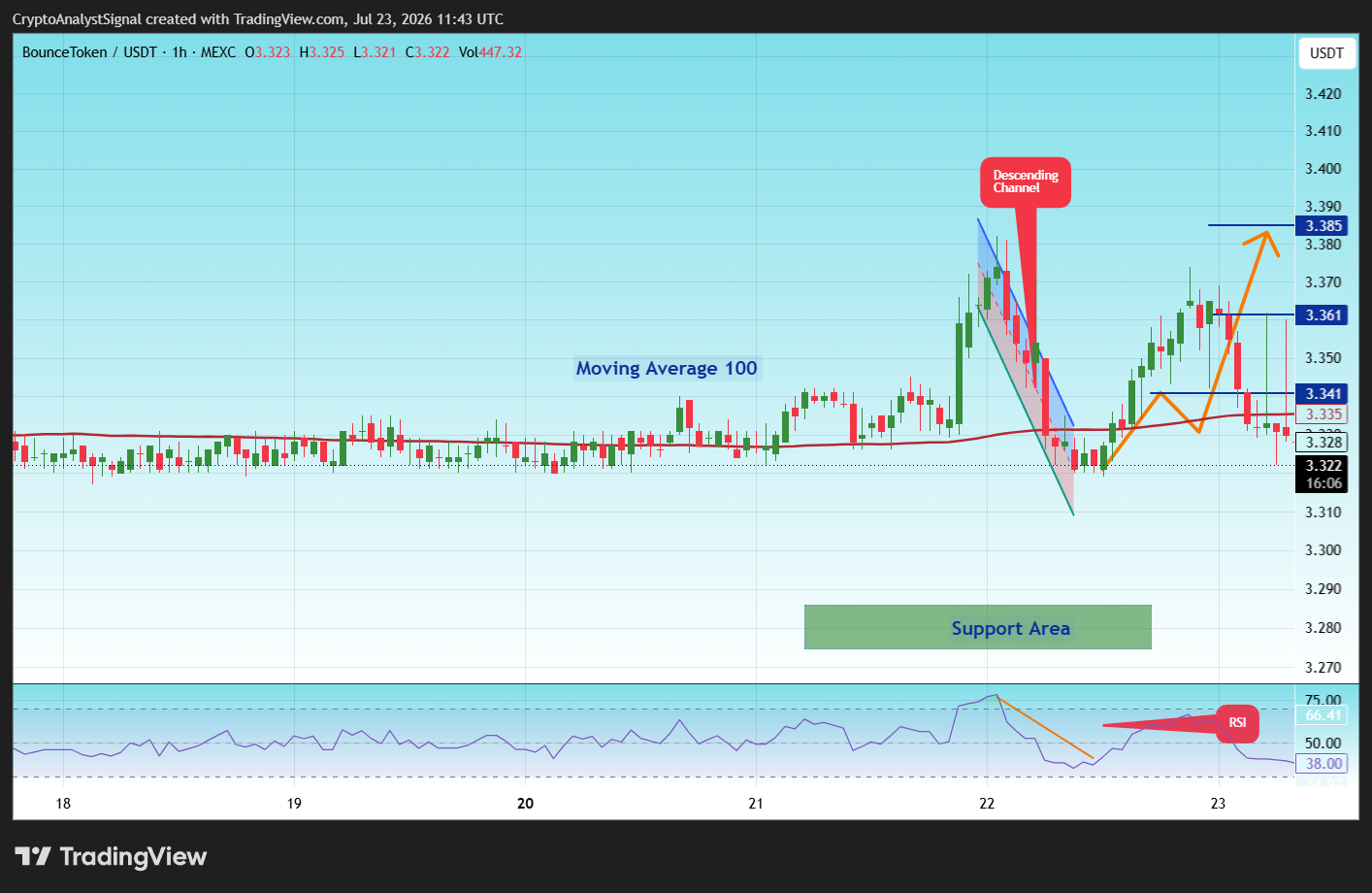
Task: Click the date 22 on time axis
Action: point(987,803)
